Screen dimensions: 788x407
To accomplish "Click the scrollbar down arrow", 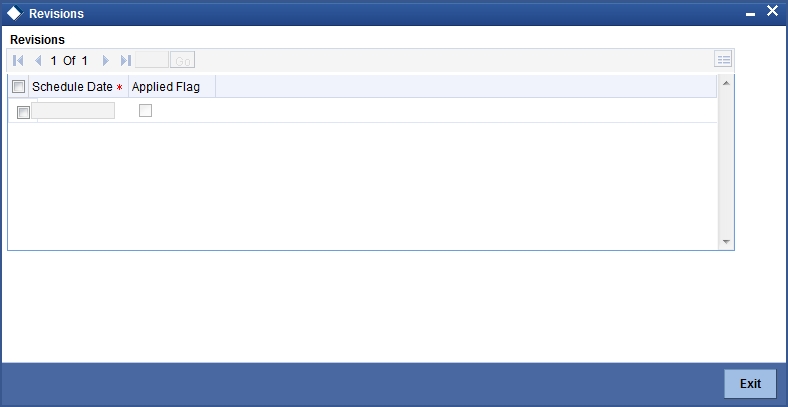I will click(x=726, y=242).
